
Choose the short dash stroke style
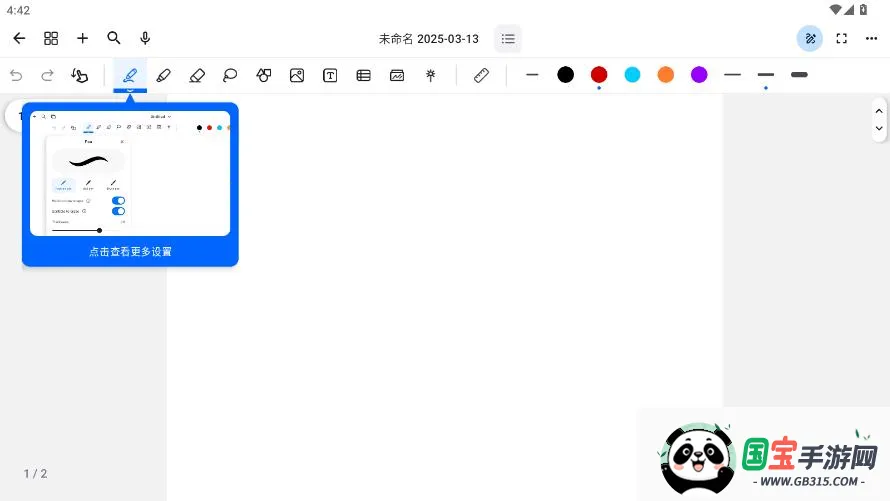[532, 74]
